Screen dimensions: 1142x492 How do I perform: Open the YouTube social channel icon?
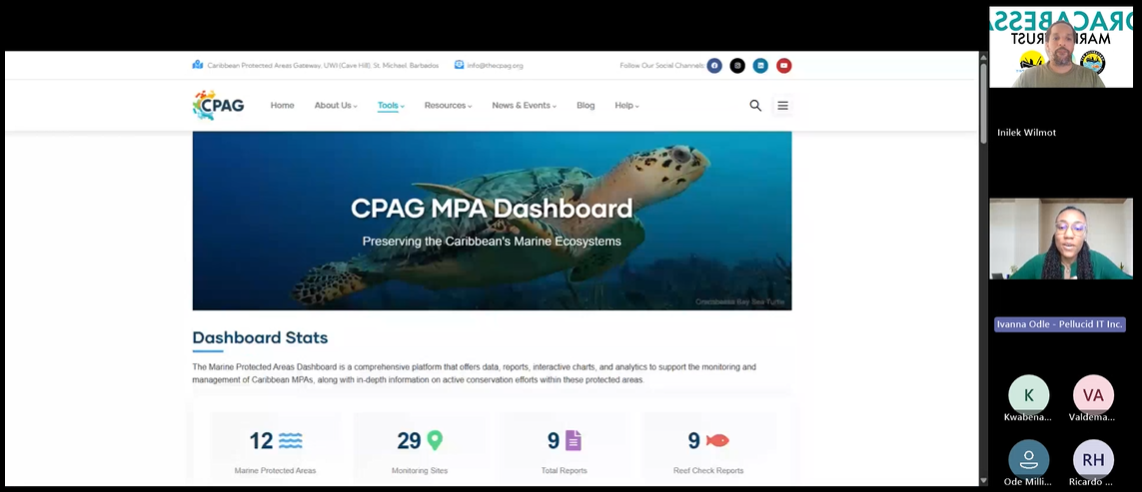point(784,66)
